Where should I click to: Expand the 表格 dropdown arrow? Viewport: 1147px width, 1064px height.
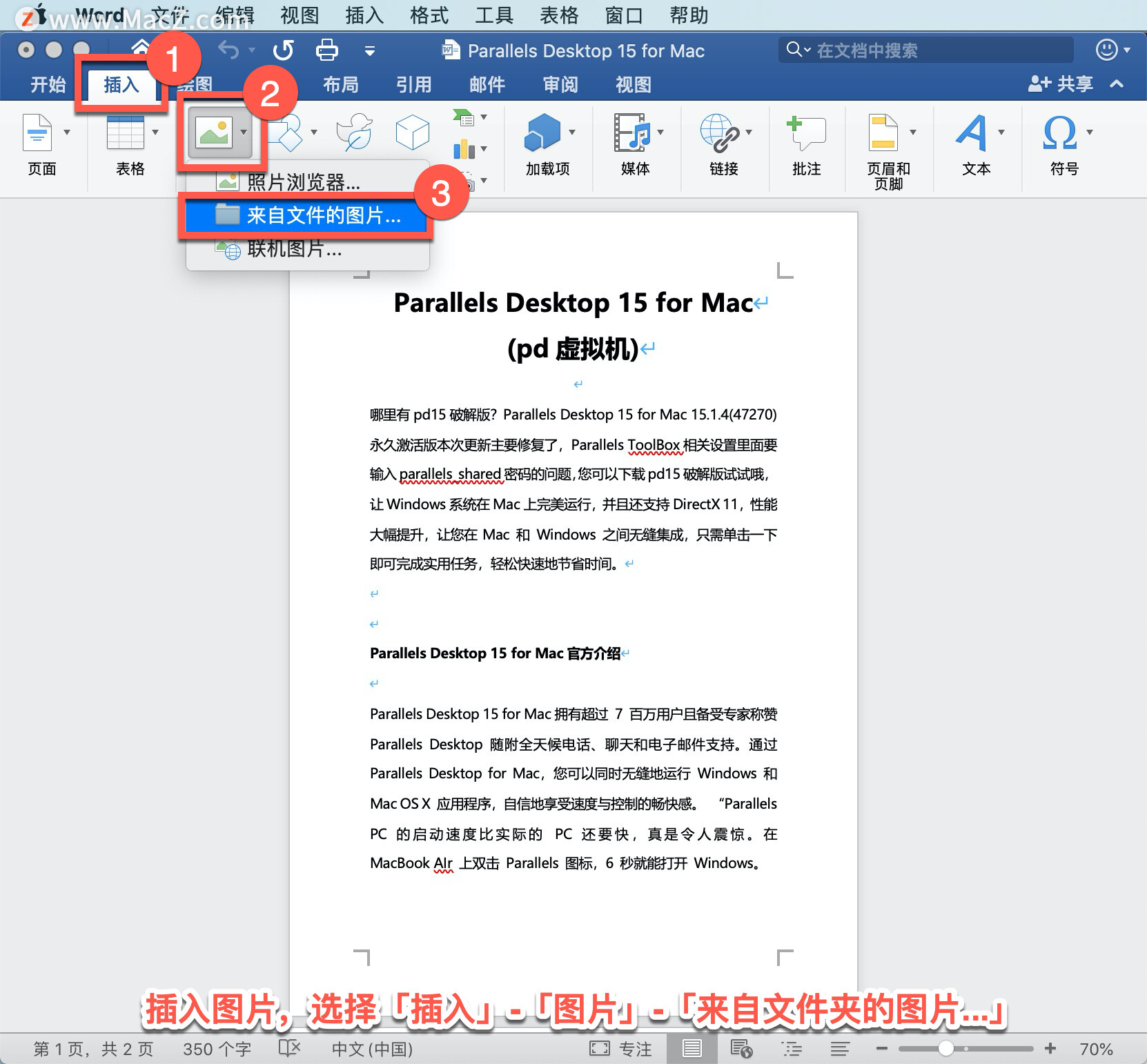(x=155, y=132)
